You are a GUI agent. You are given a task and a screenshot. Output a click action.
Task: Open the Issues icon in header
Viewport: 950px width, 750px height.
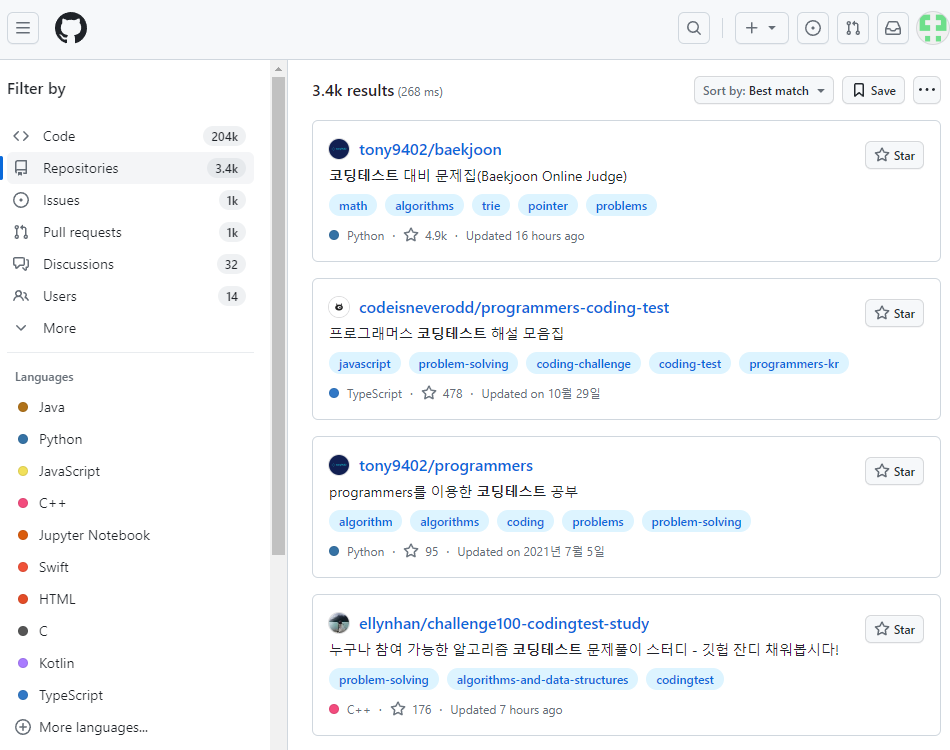point(812,28)
